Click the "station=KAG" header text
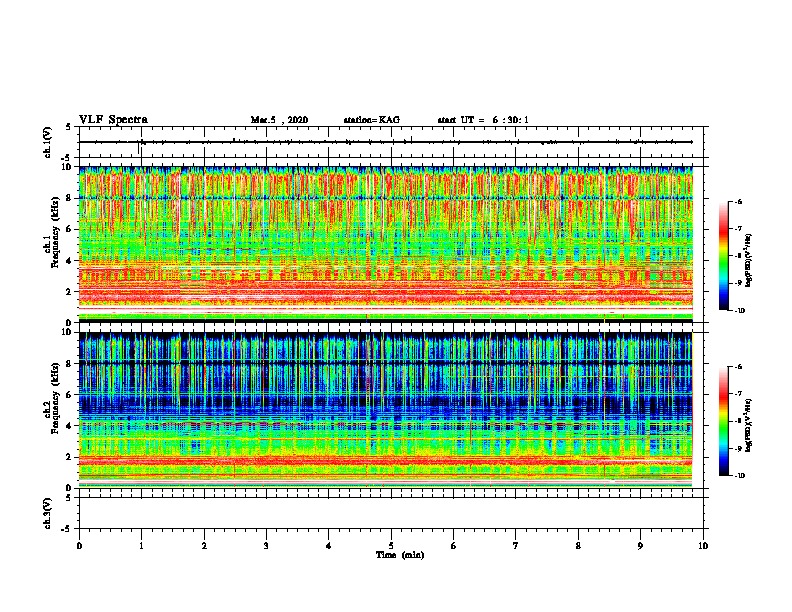Image resolution: width=792 pixels, height=612 pixels. 371,120
